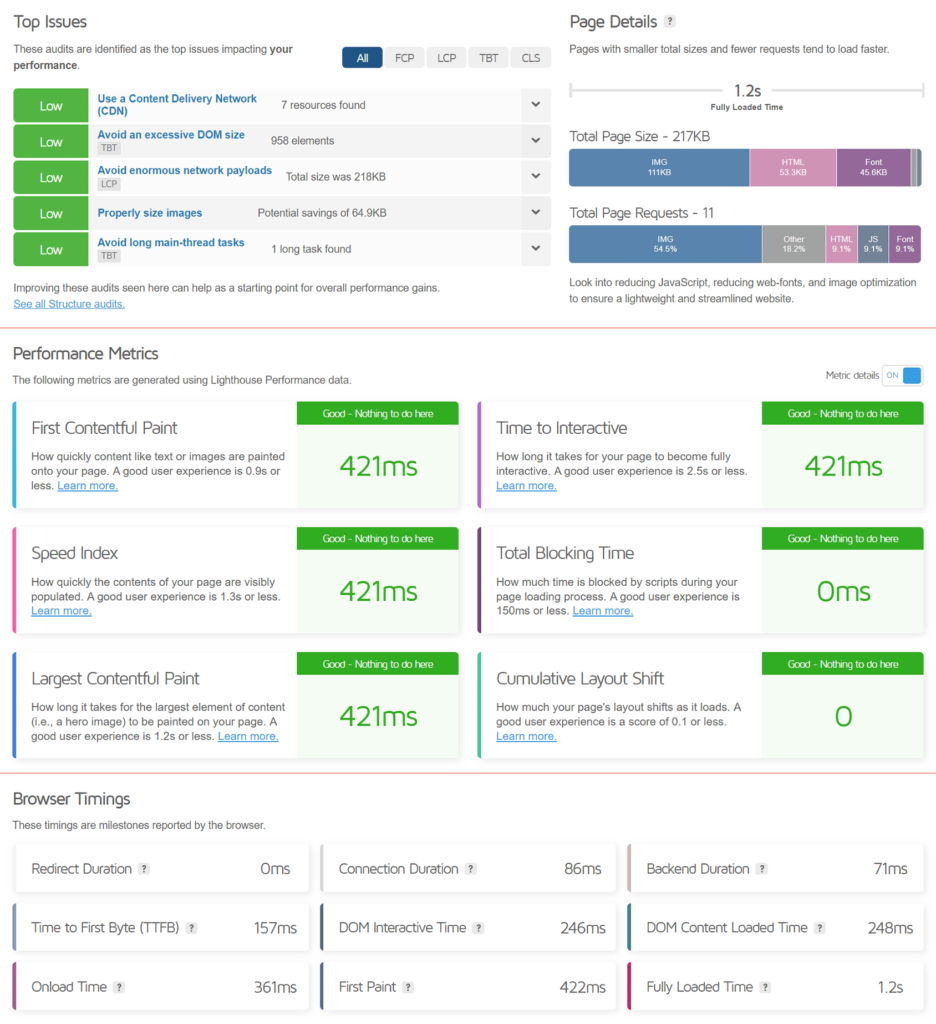Click Learn more under Speed Index
This screenshot has height=1024, width=936.
(x=61, y=610)
